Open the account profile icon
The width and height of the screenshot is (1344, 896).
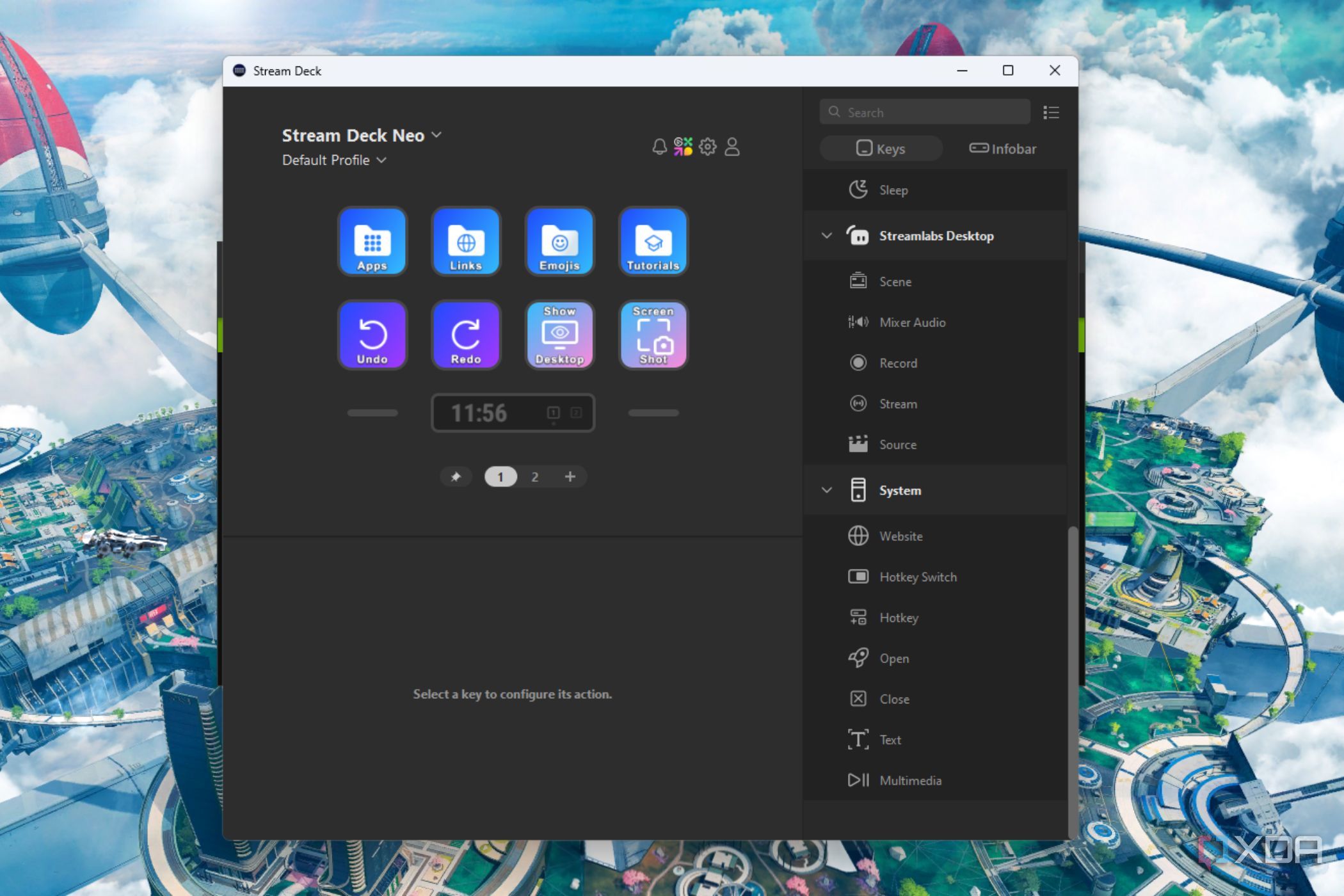(x=732, y=147)
